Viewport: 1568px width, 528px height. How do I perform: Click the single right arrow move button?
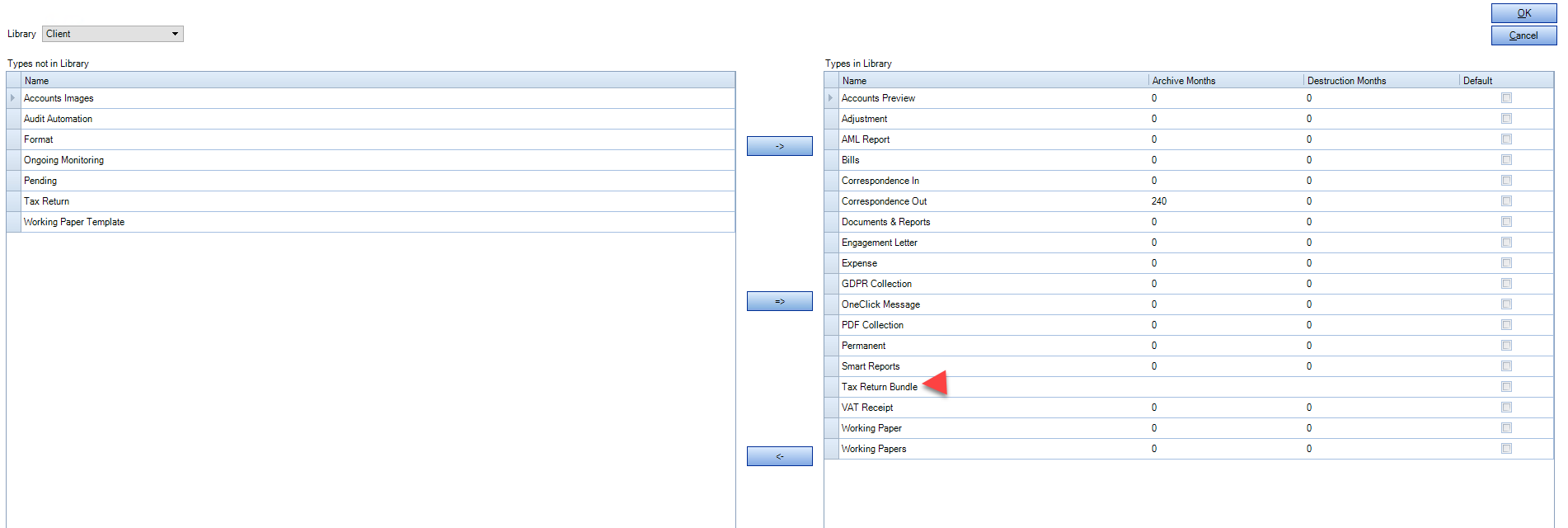(x=779, y=146)
